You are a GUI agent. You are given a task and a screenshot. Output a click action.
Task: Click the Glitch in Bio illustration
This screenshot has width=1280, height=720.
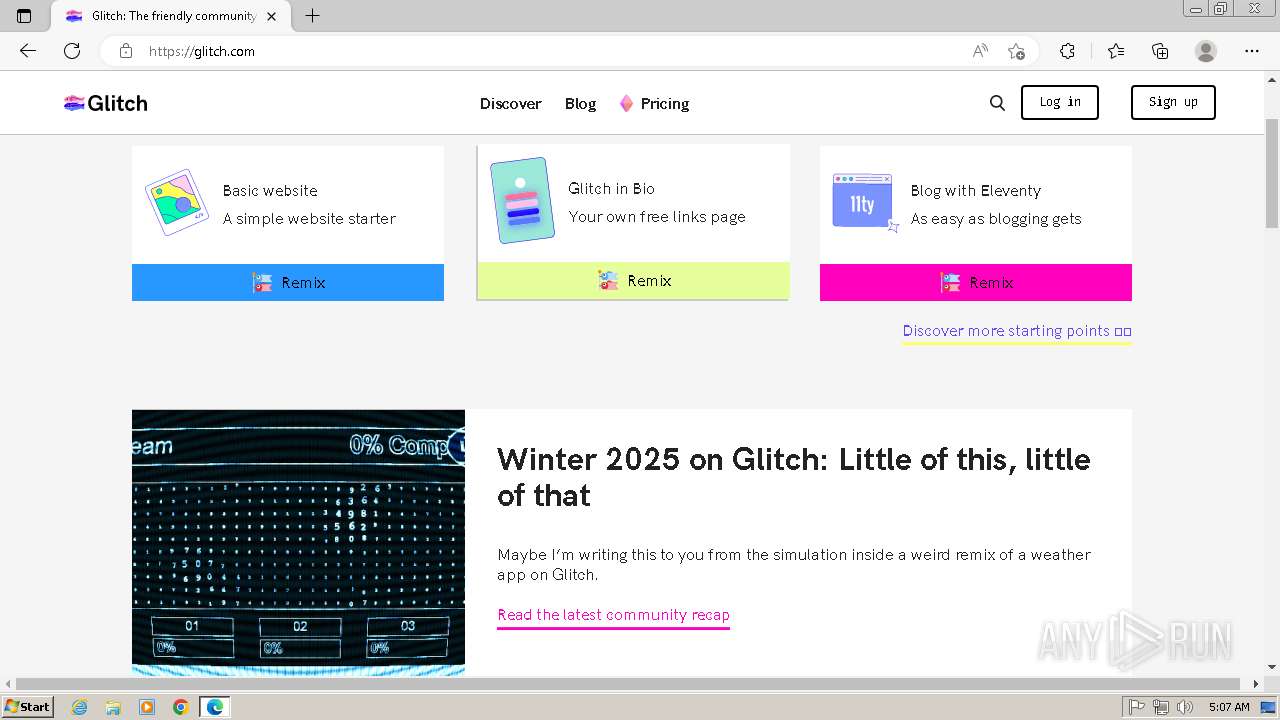[522, 200]
